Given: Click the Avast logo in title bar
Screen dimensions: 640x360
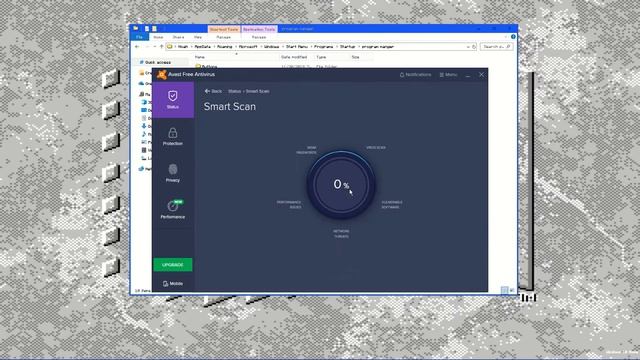Looking at the screenshot, I should click(162, 74).
